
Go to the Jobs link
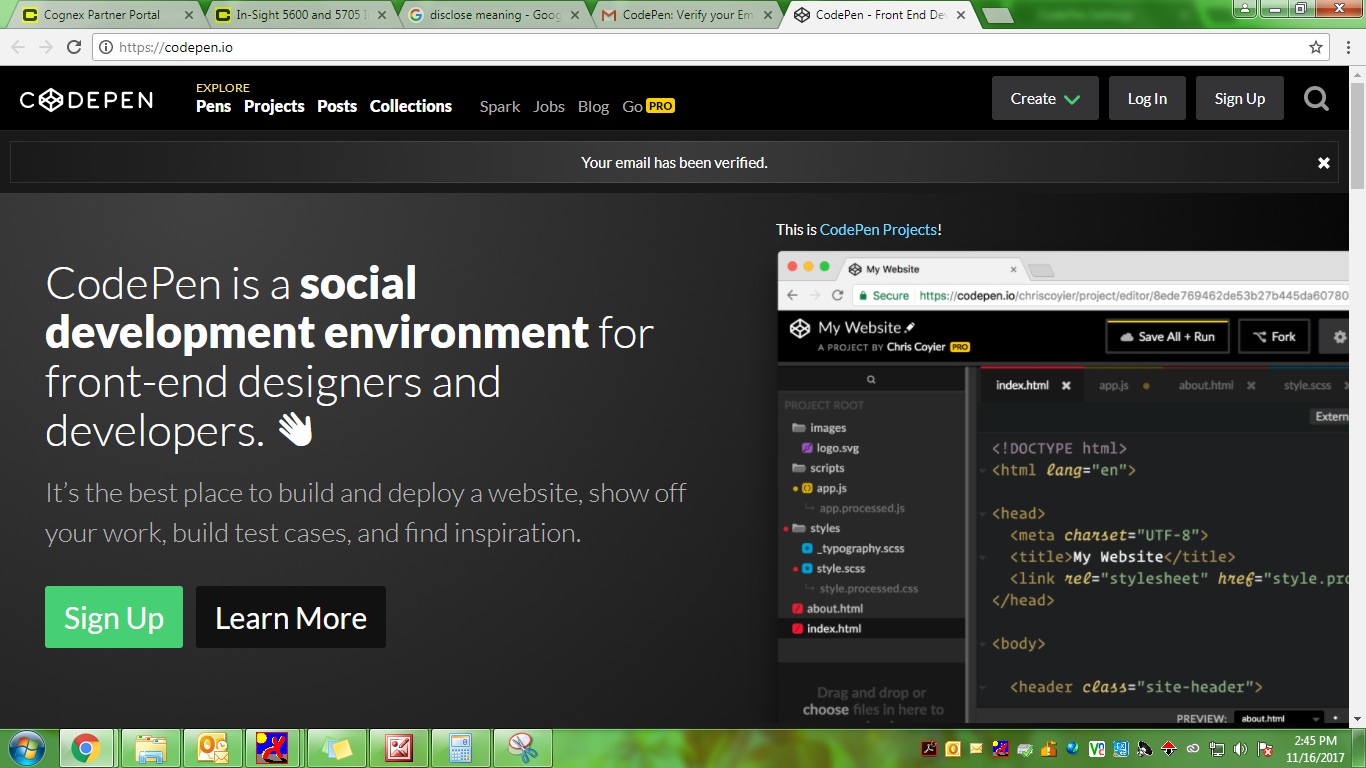pos(549,106)
